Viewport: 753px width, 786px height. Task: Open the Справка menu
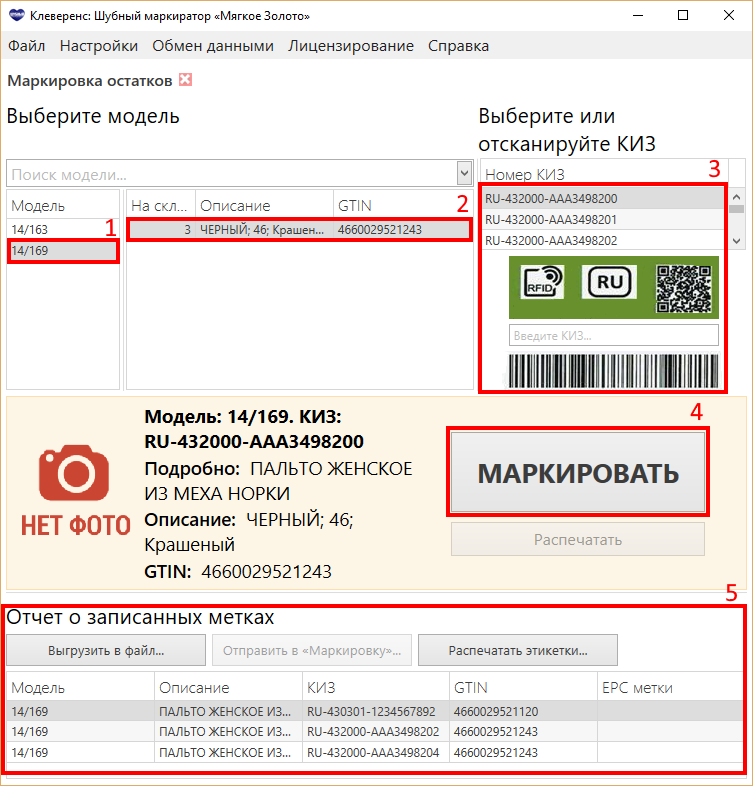[458, 46]
